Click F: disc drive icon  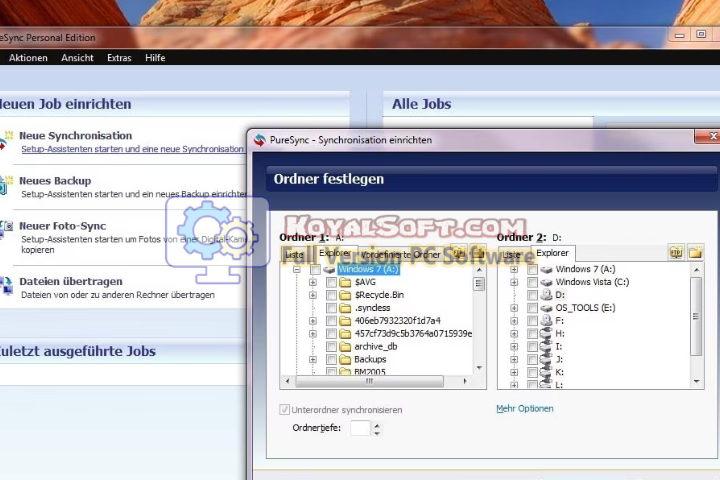click(546, 320)
